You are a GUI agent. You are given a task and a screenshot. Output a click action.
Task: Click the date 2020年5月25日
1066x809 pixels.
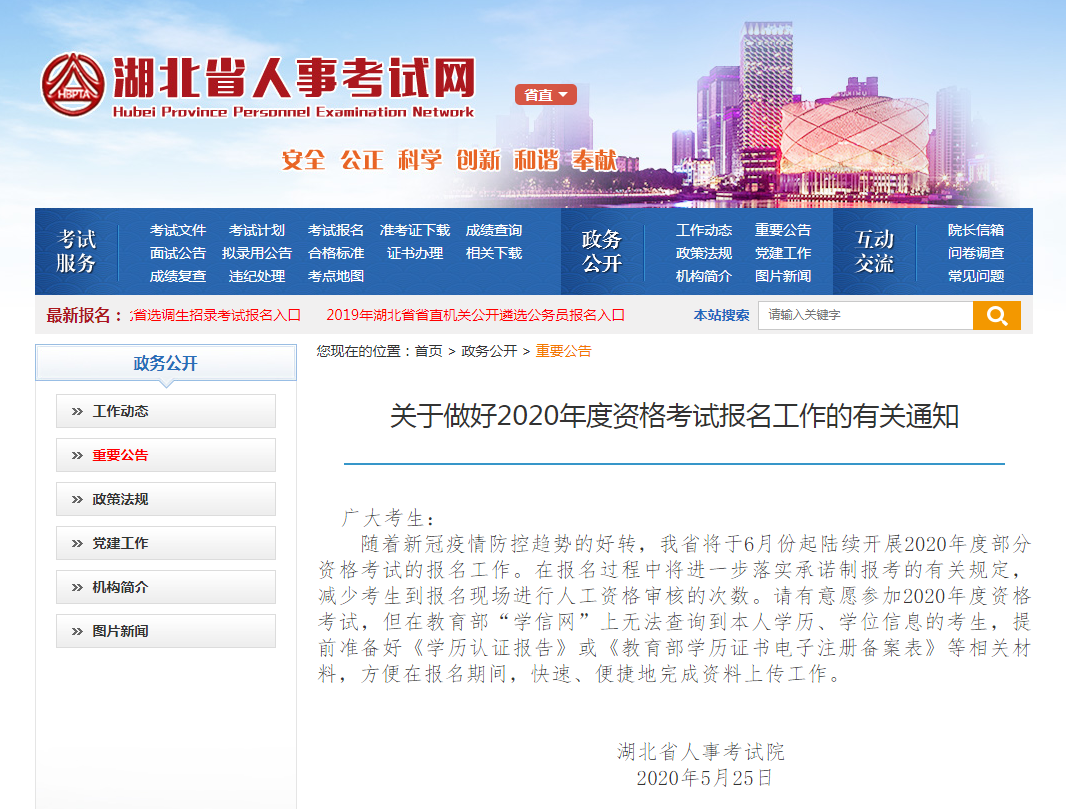[x=704, y=778]
